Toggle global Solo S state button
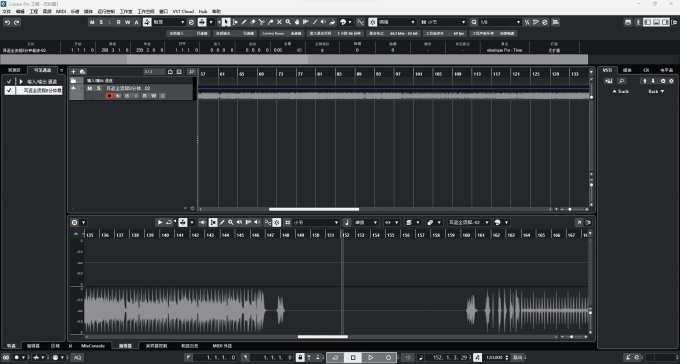The width and height of the screenshot is (680, 364). click(x=101, y=22)
